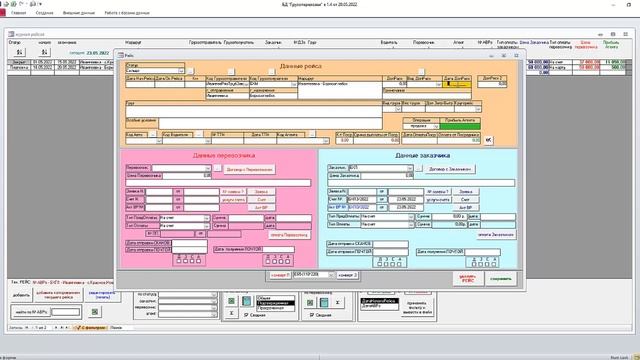Tick Д checkbox under carrier 'Дата получения ПОЧТОЙ'
Image resolution: width=640 pixels, height=360 pixels.
(268, 261)
